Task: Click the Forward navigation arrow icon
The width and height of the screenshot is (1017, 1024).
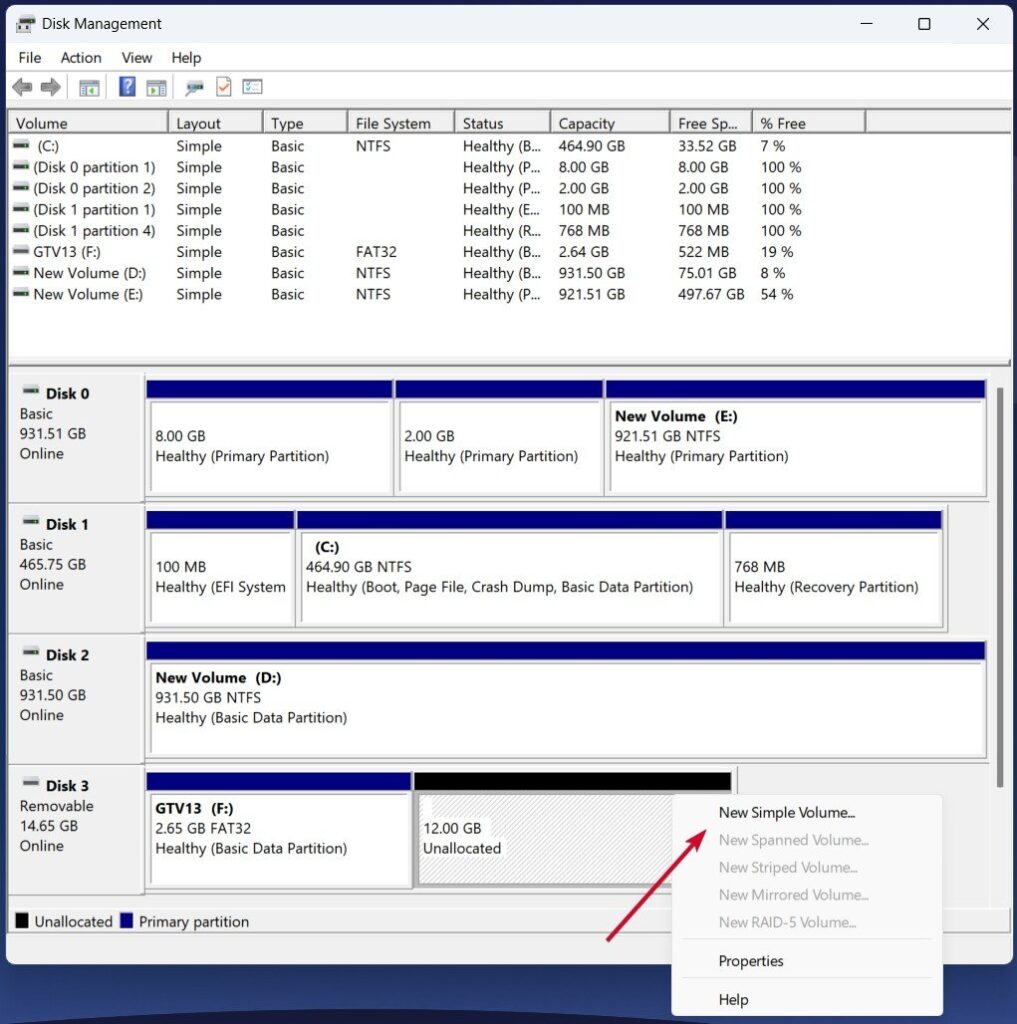Action: tap(49, 86)
